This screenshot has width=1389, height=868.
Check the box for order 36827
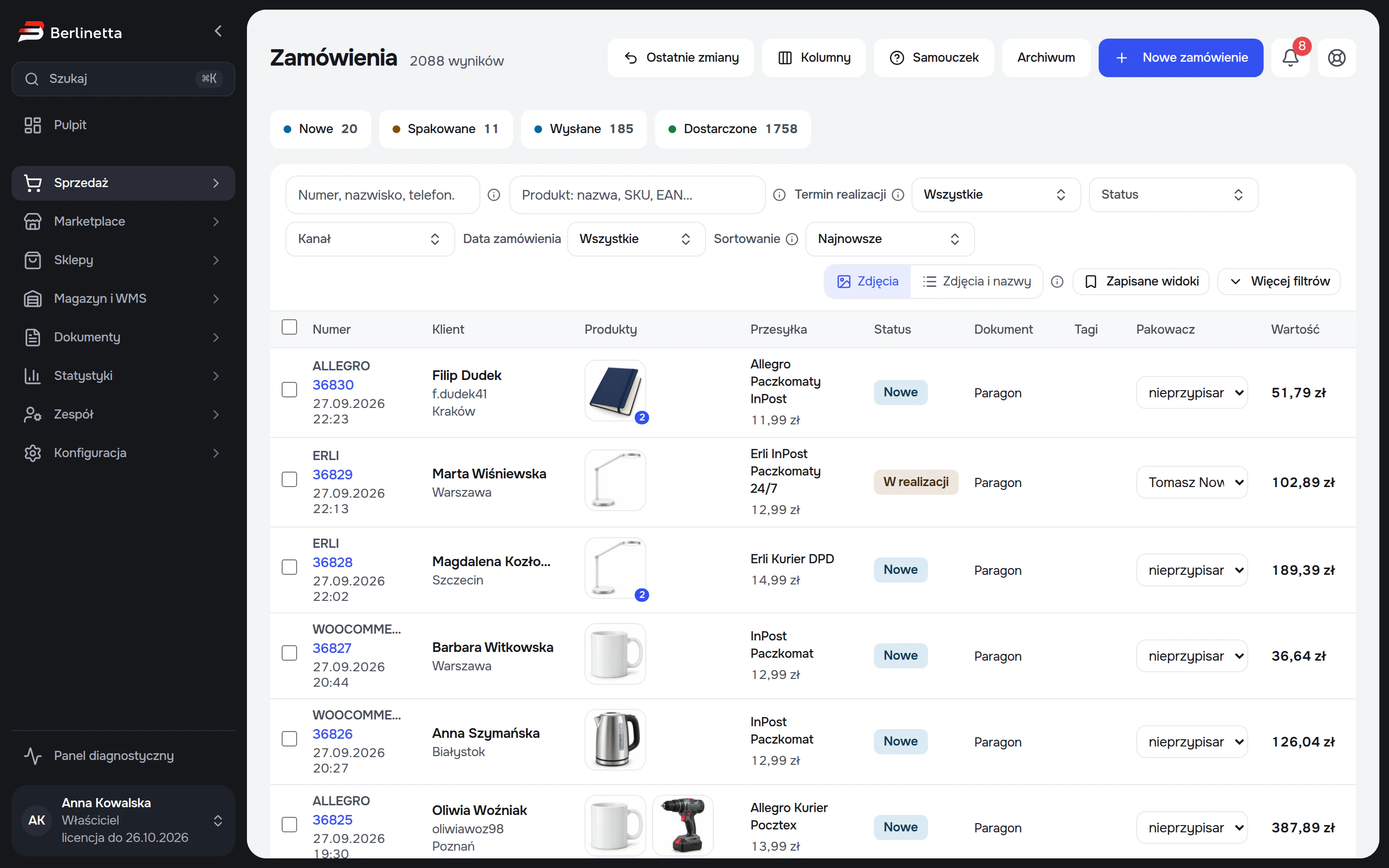tap(289, 653)
